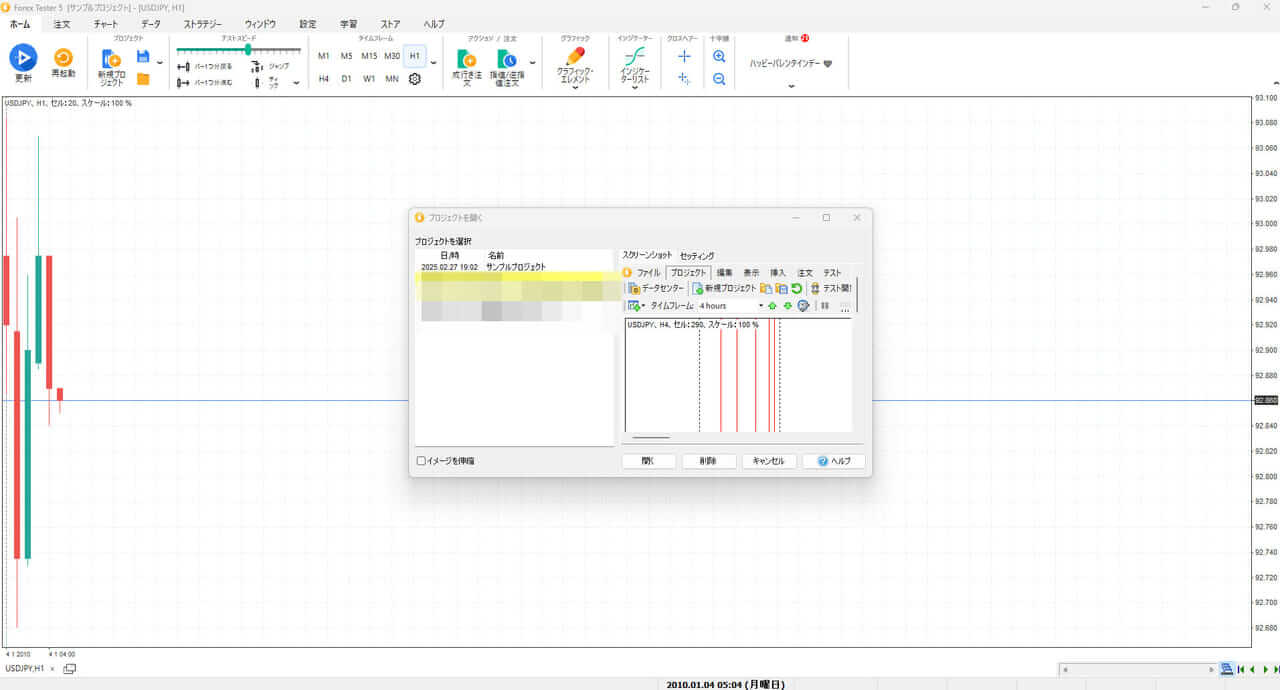Open the ウィンドウ ribbon tab
The width and height of the screenshot is (1280, 690).
[x=261, y=23]
